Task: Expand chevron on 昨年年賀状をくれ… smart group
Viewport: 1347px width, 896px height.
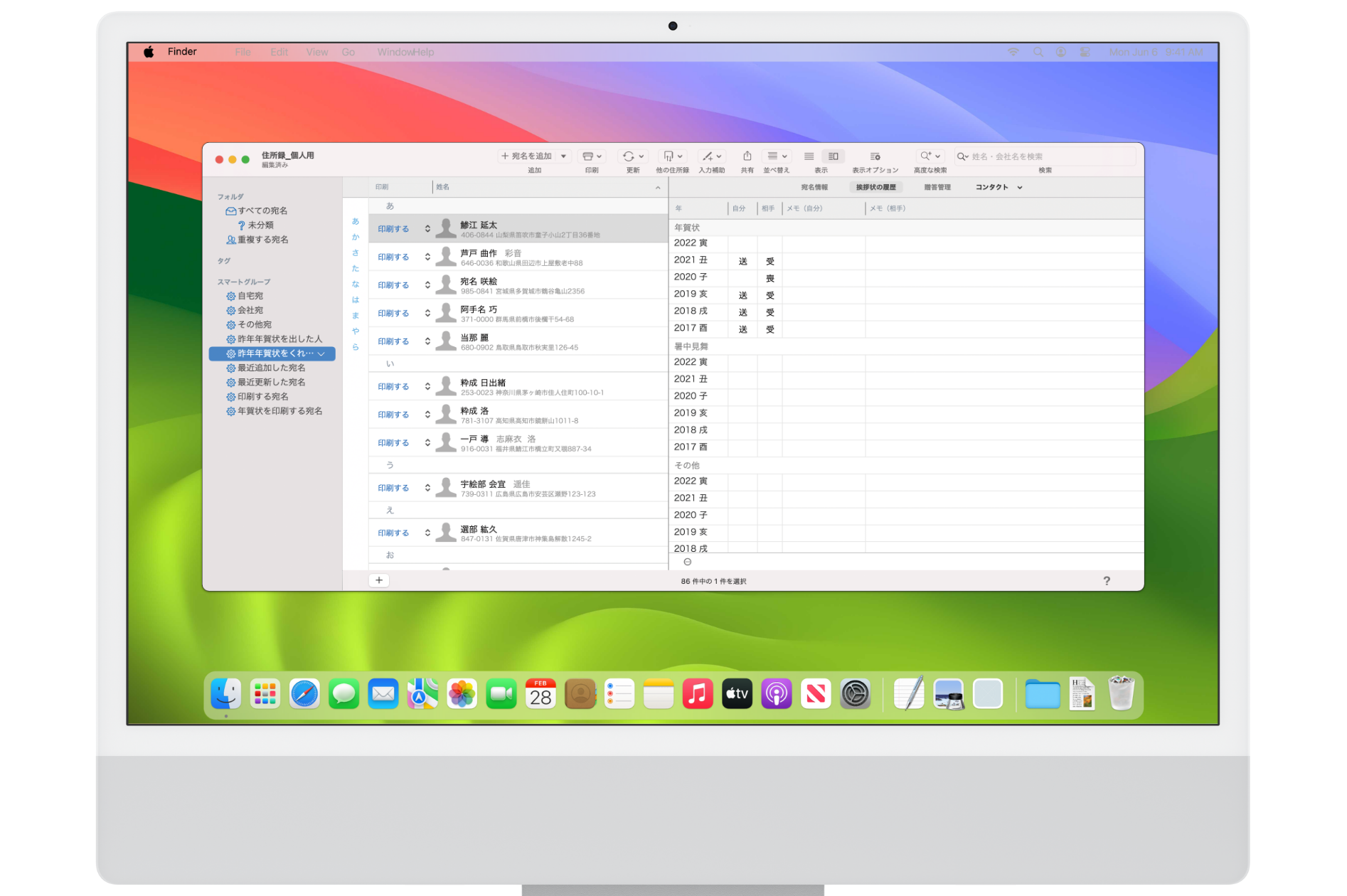Action: tap(321, 353)
